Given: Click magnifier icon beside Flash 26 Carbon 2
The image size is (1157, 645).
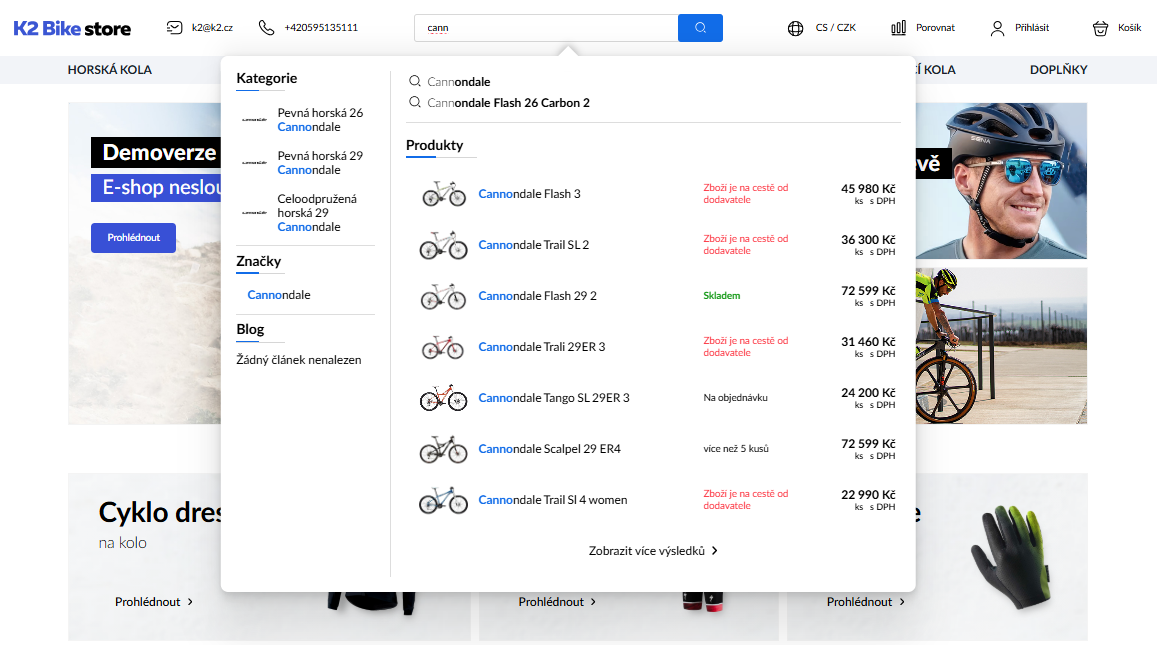Looking at the screenshot, I should (x=415, y=103).
